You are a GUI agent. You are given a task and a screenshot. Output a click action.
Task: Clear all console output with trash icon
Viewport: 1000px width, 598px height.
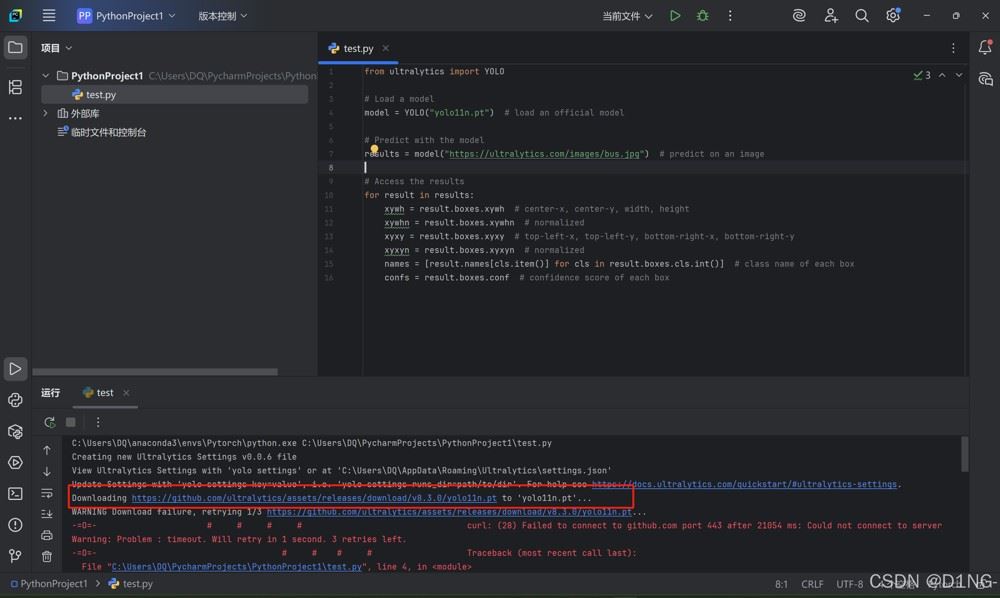click(x=47, y=556)
